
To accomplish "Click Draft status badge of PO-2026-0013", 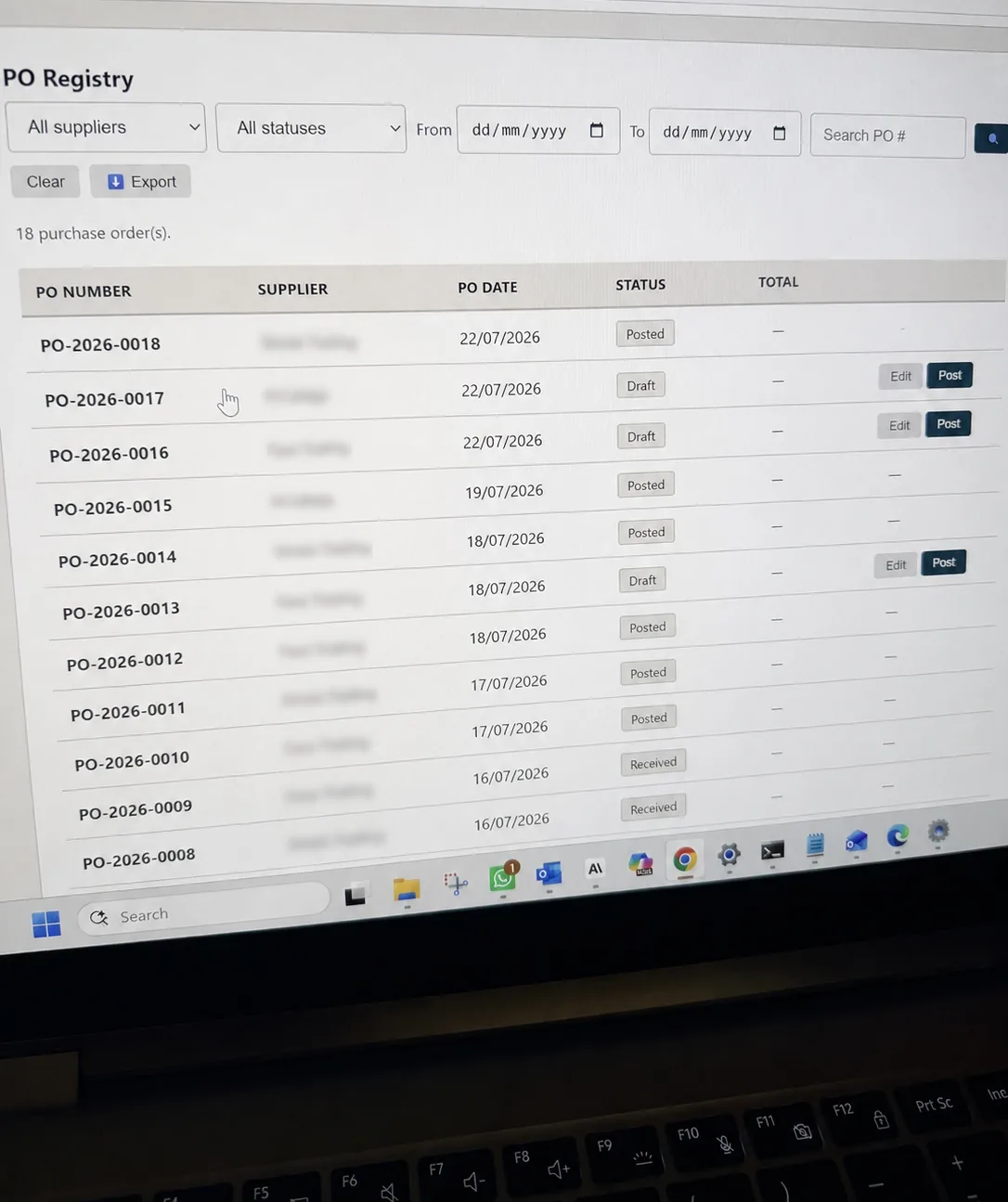I will click(x=642, y=580).
